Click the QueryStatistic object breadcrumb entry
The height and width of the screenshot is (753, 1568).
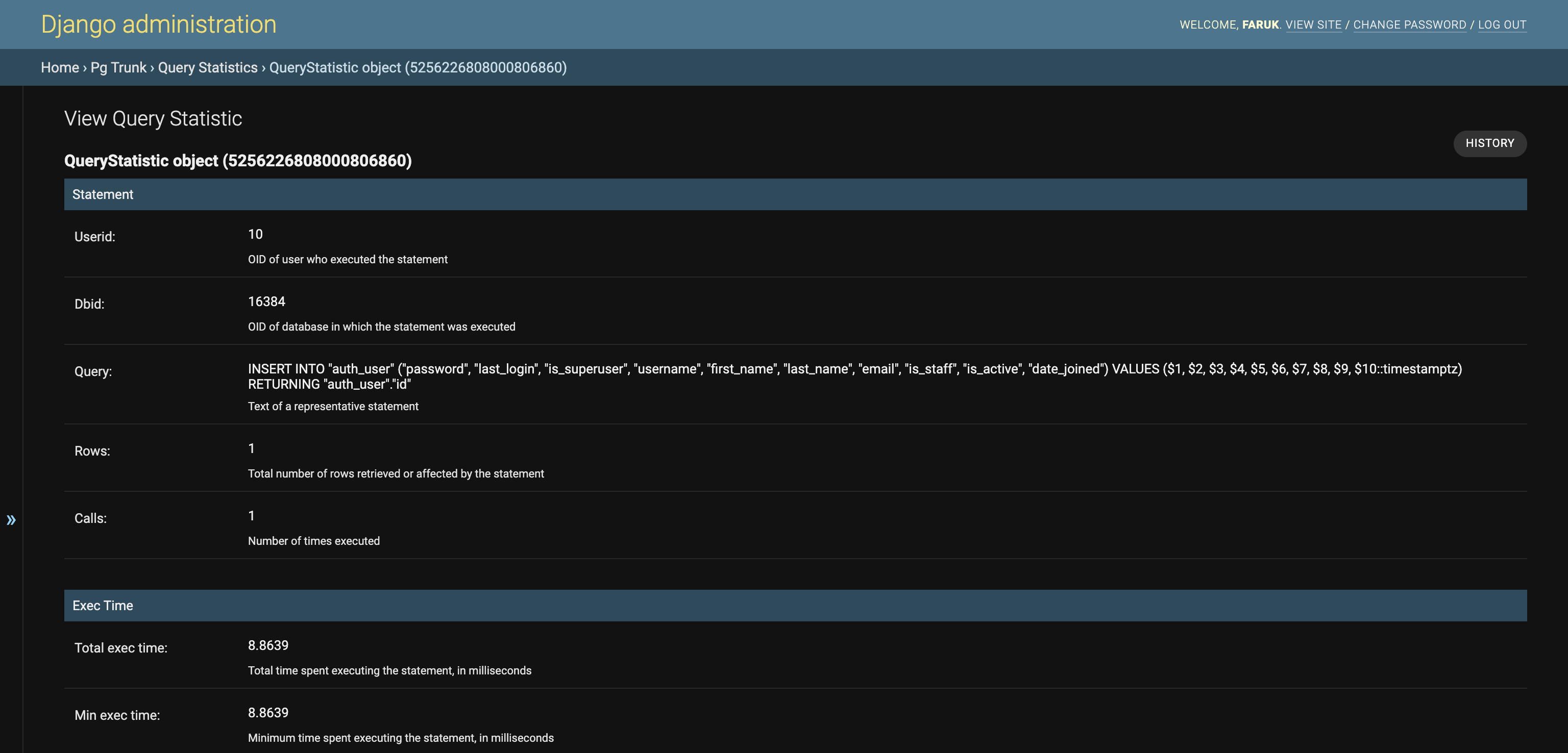[x=418, y=67]
